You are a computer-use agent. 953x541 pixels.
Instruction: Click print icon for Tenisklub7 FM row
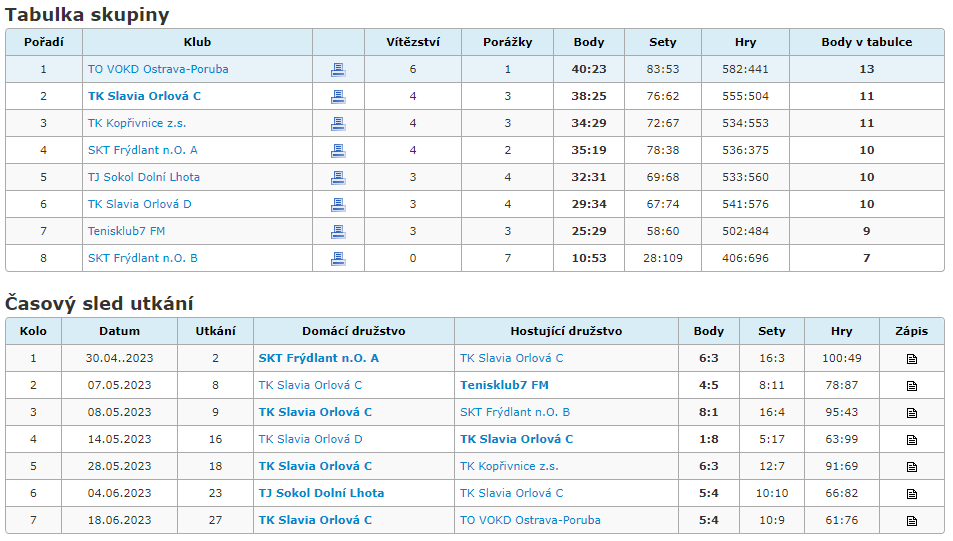coord(338,232)
